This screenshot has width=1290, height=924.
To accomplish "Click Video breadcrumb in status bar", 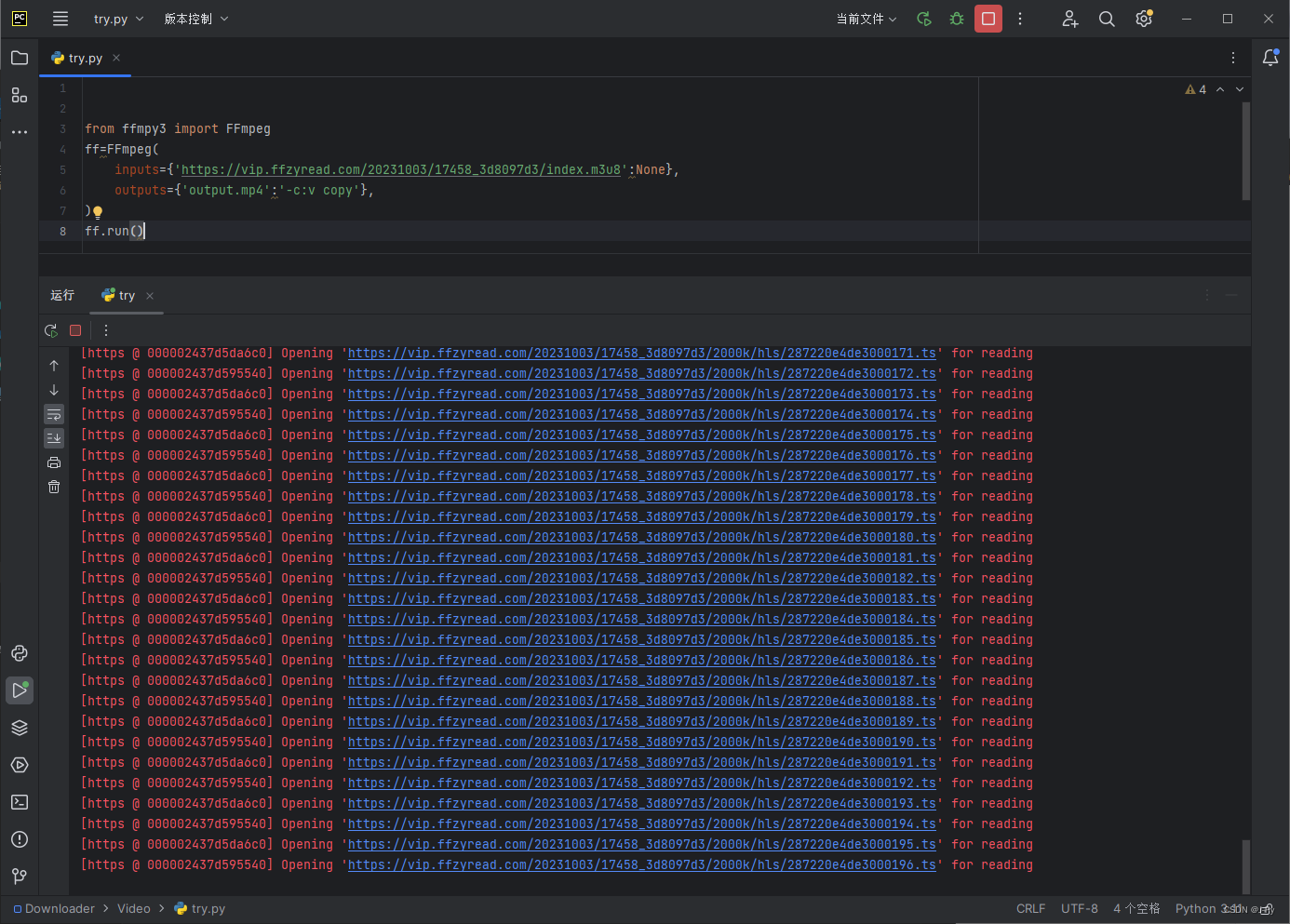I will point(133,908).
